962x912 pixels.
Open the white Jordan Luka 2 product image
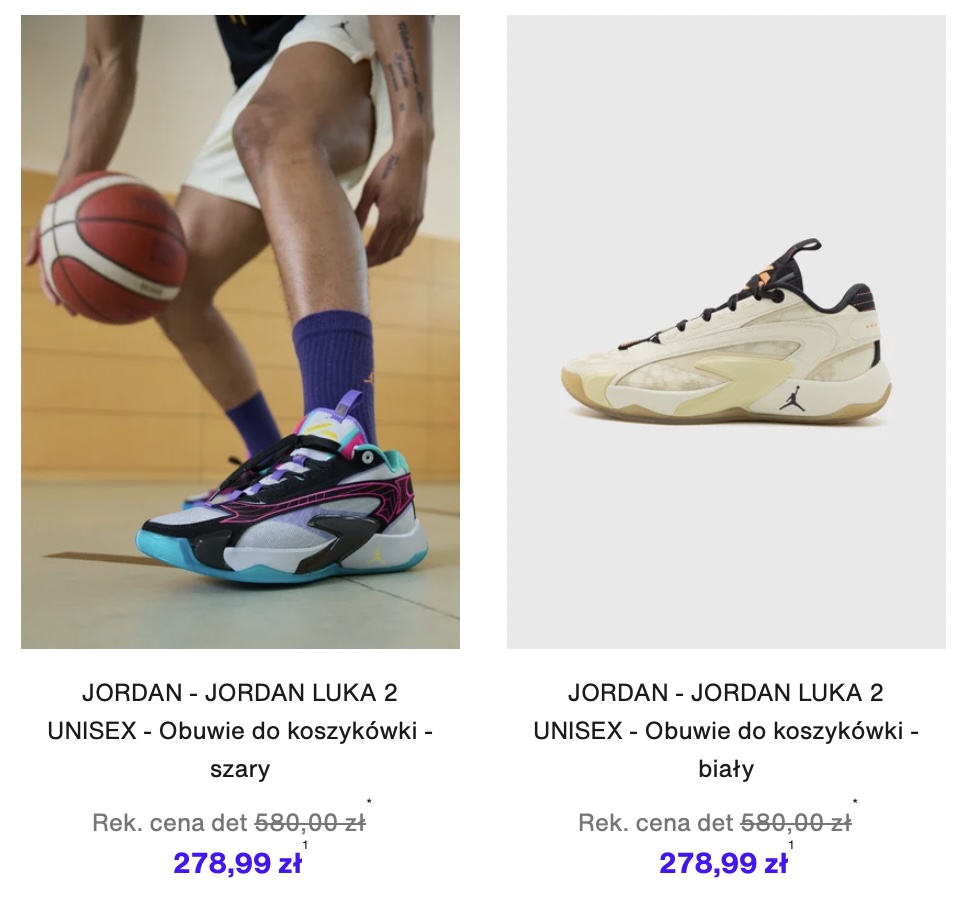click(x=726, y=332)
